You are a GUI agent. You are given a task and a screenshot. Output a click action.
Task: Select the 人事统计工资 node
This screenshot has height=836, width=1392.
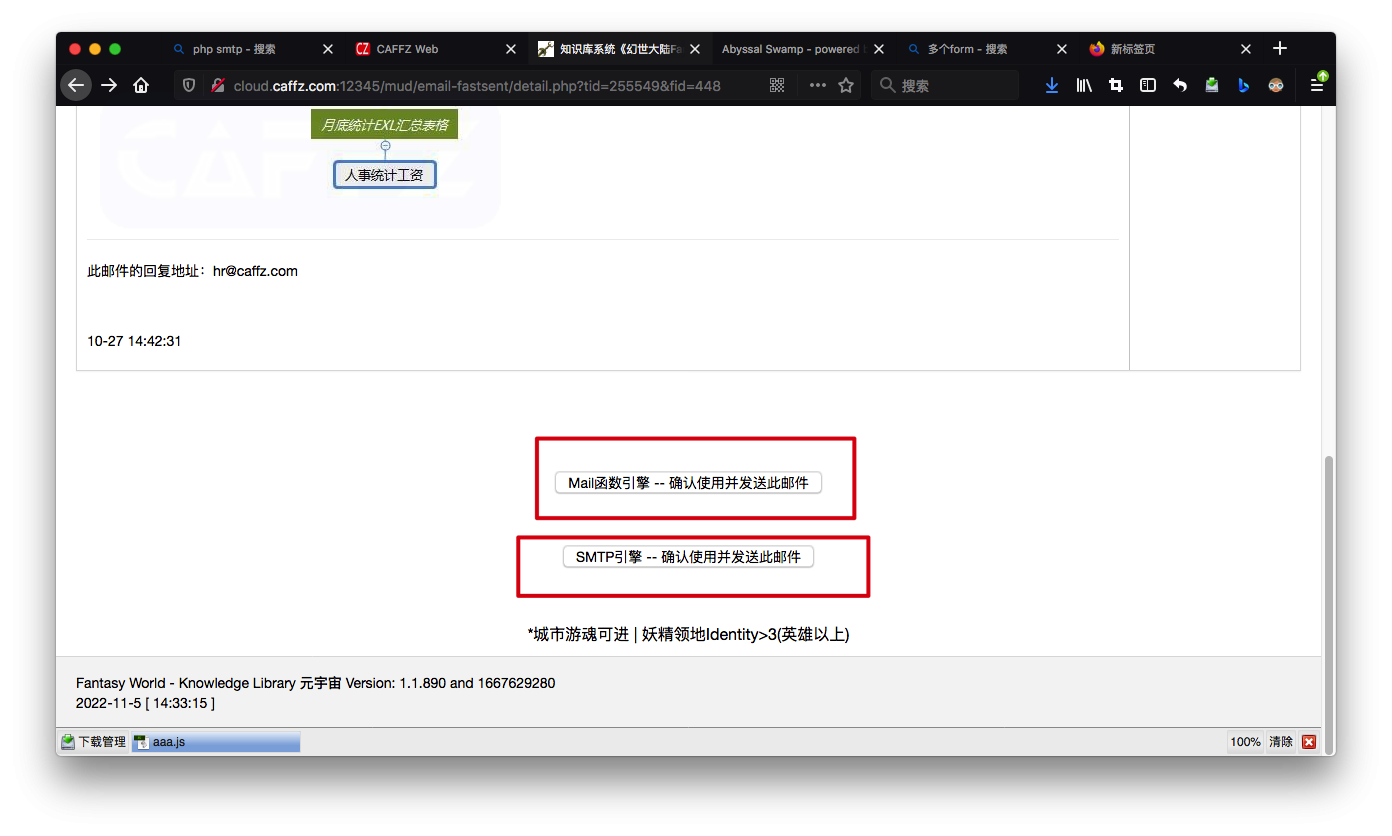point(385,174)
